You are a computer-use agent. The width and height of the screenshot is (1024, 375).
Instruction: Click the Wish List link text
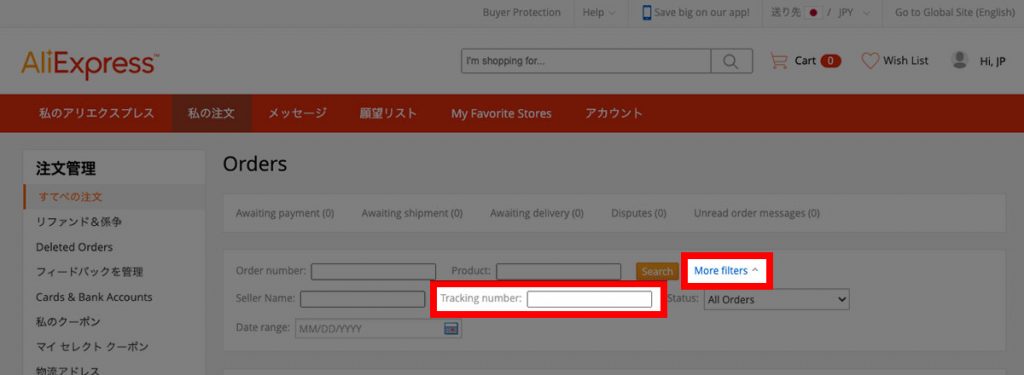(x=906, y=61)
